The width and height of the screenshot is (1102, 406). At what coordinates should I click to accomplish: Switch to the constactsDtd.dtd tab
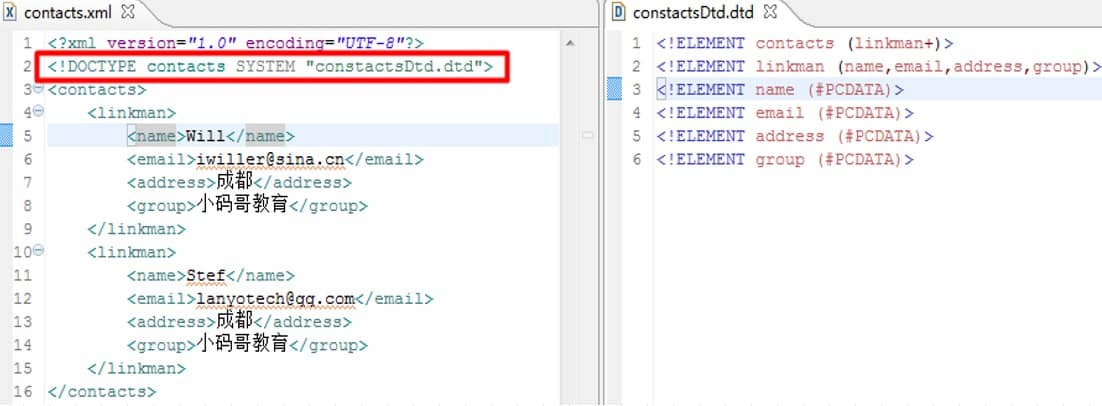pos(692,13)
